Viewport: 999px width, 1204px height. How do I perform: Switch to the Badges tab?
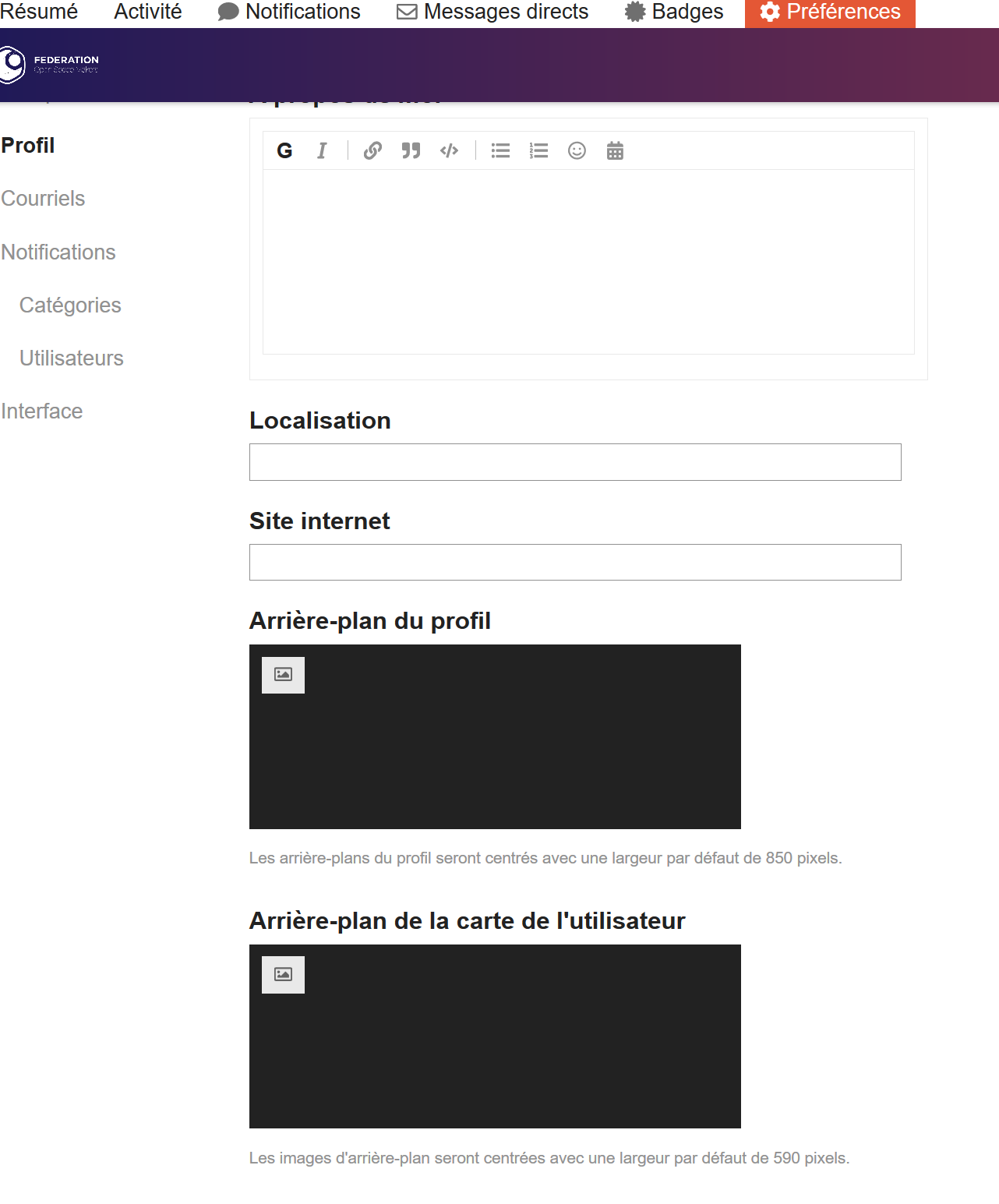[674, 12]
